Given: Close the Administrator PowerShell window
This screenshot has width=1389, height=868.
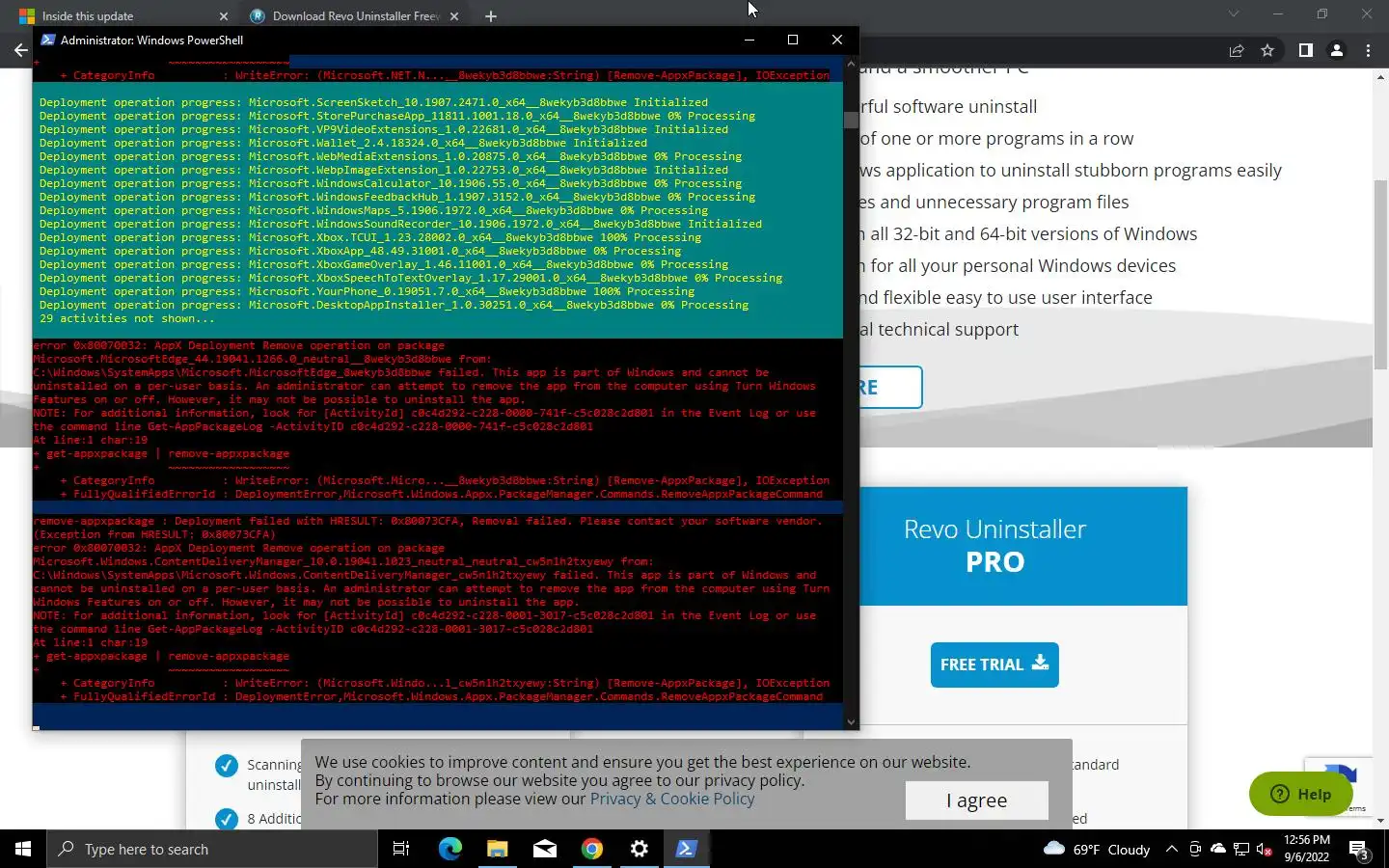Looking at the screenshot, I should click(836, 40).
